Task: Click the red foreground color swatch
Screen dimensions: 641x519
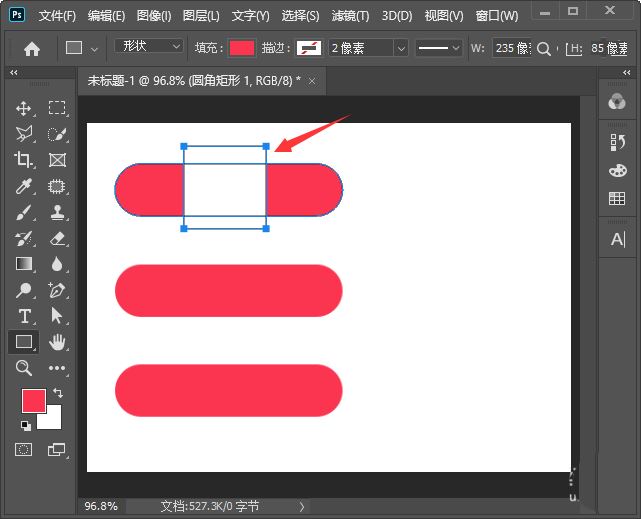Action: pyautogui.click(x=34, y=401)
